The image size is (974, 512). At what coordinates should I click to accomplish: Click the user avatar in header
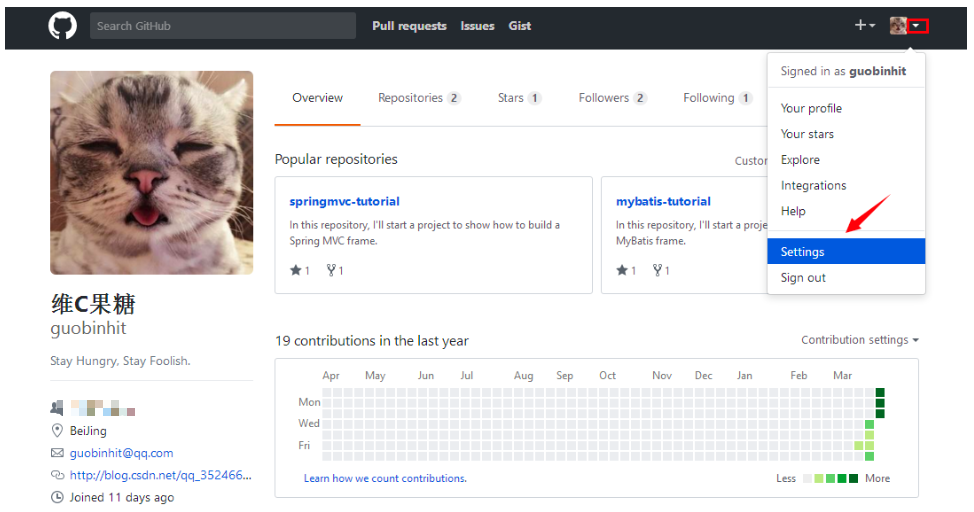(898, 25)
